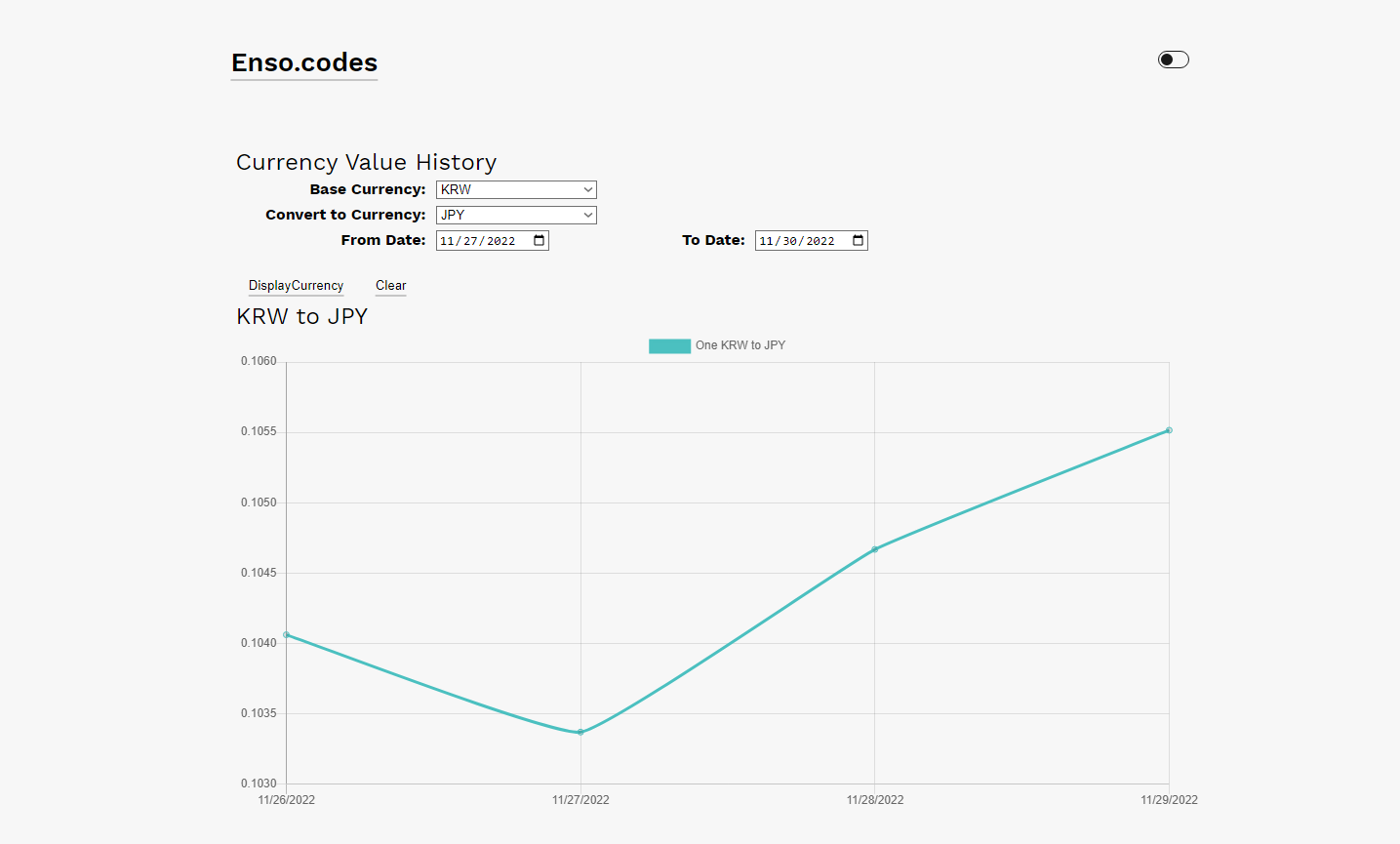1400x844 pixels.
Task: Select the To Date input field
Action: (x=797, y=241)
